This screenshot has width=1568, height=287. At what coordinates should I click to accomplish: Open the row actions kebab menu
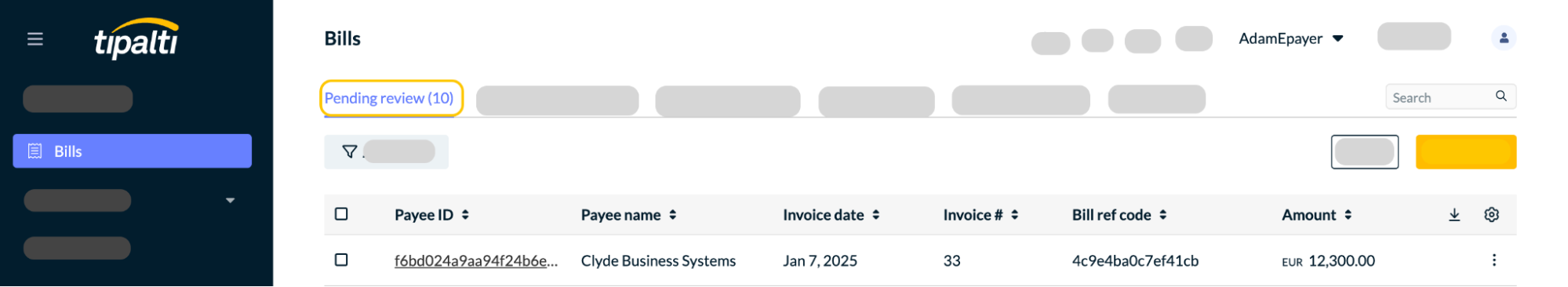1493,260
